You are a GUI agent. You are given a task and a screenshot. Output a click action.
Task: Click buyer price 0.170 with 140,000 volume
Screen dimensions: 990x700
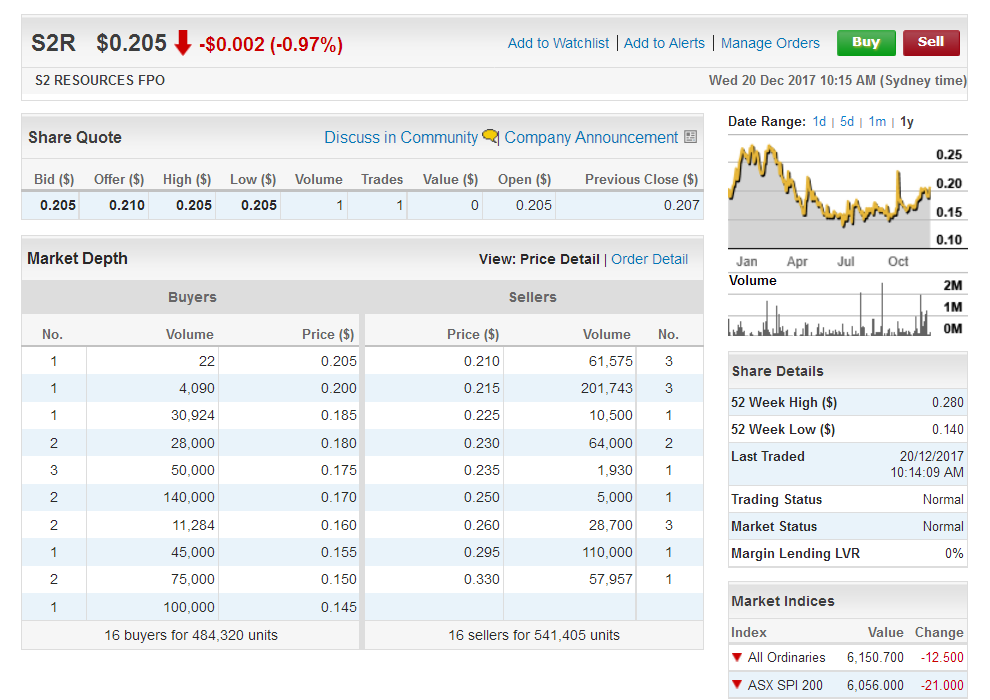tap(338, 497)
